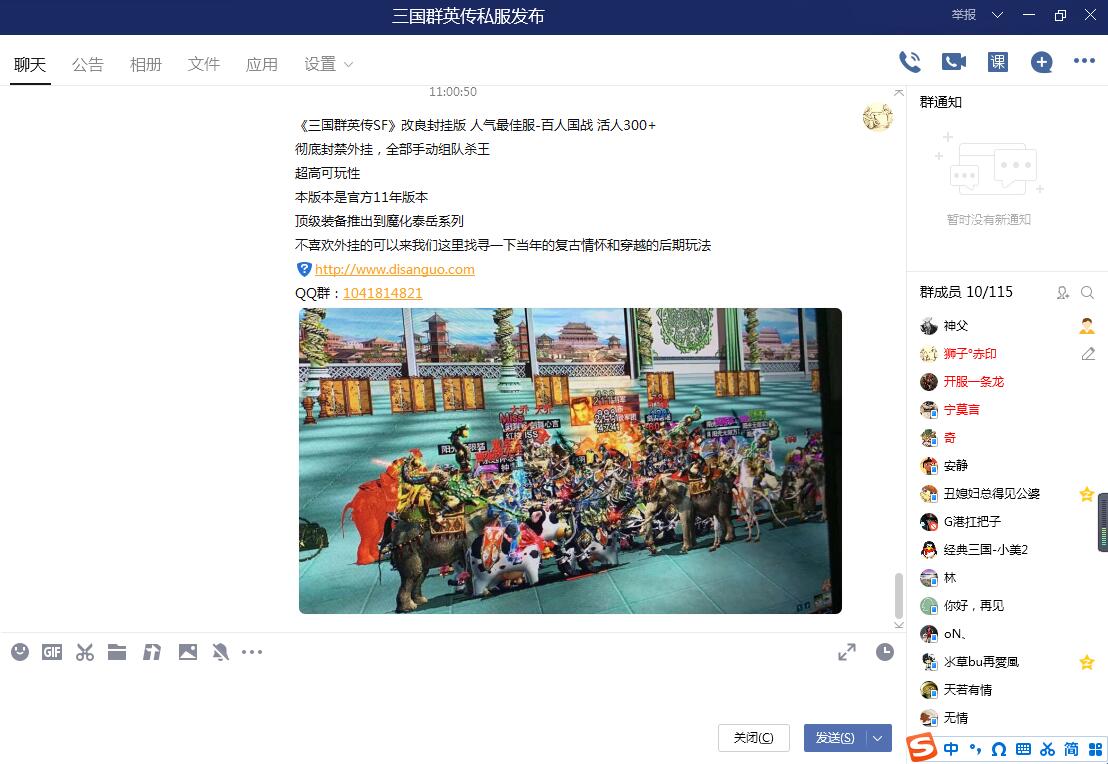Viewport: 1108px width, 764px height.
Task: Click the plus icon to invite members
Action: point(1042,62)
